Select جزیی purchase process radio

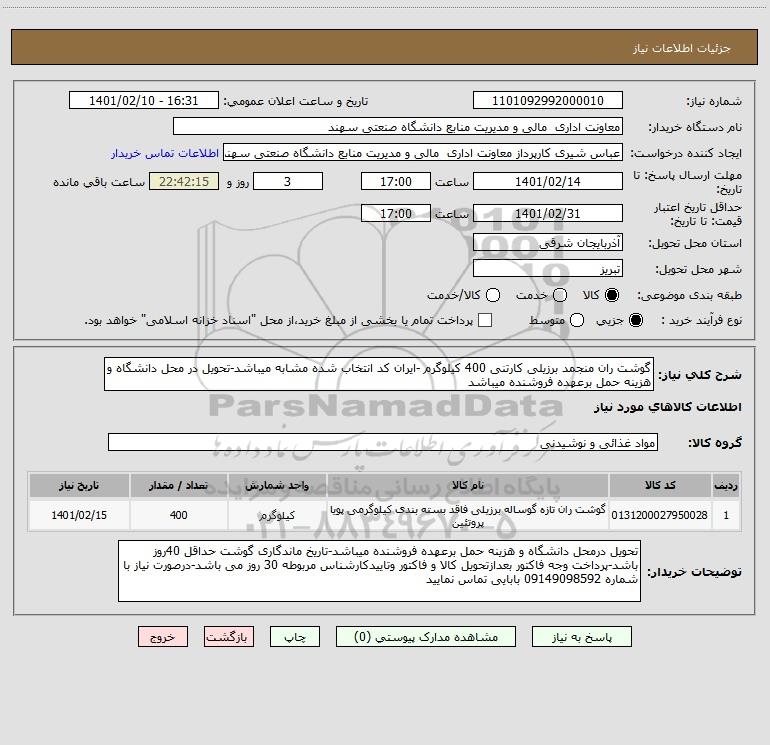(x=635, y=320)
